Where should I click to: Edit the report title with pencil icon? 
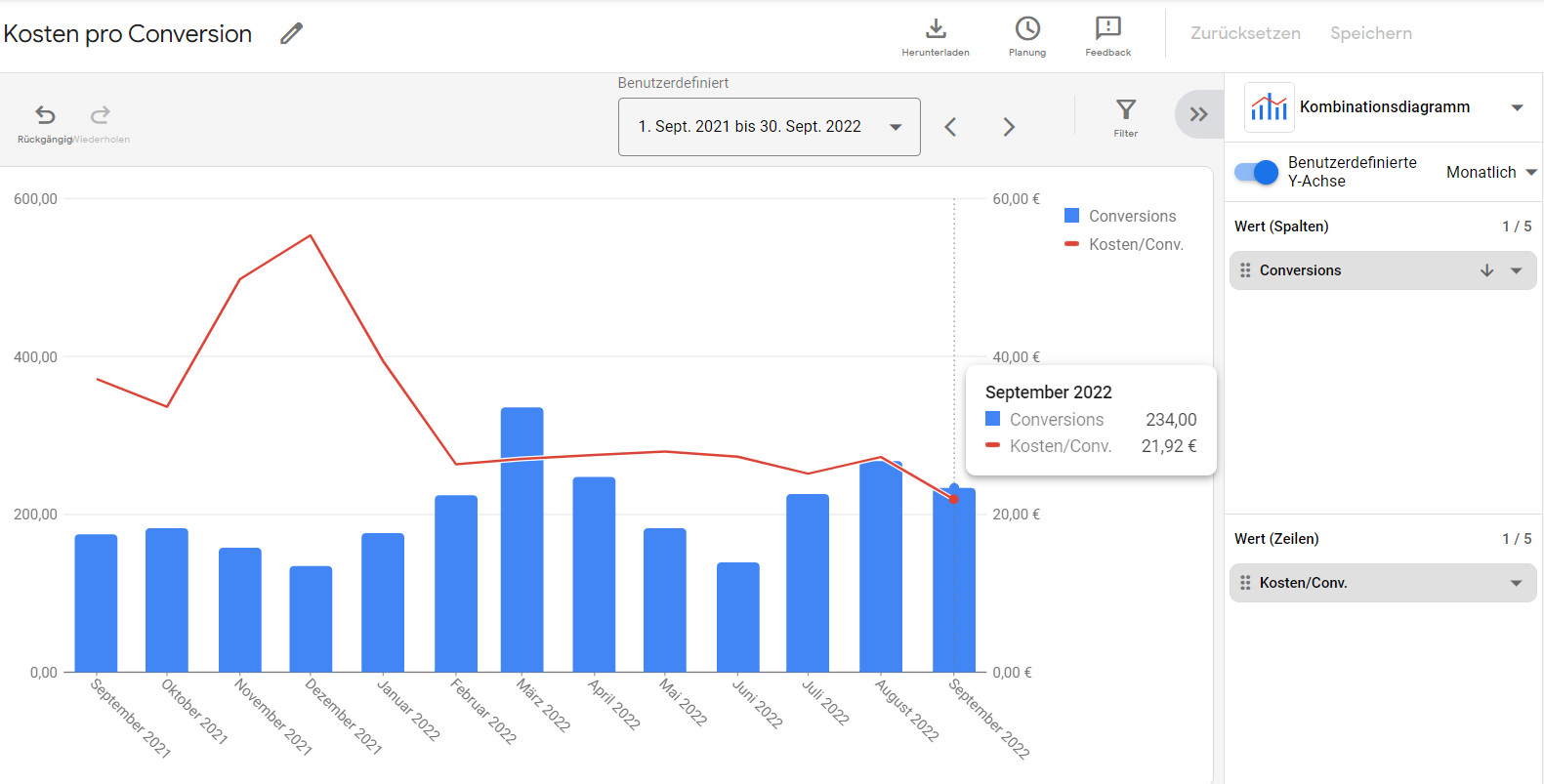click(291, 33)
